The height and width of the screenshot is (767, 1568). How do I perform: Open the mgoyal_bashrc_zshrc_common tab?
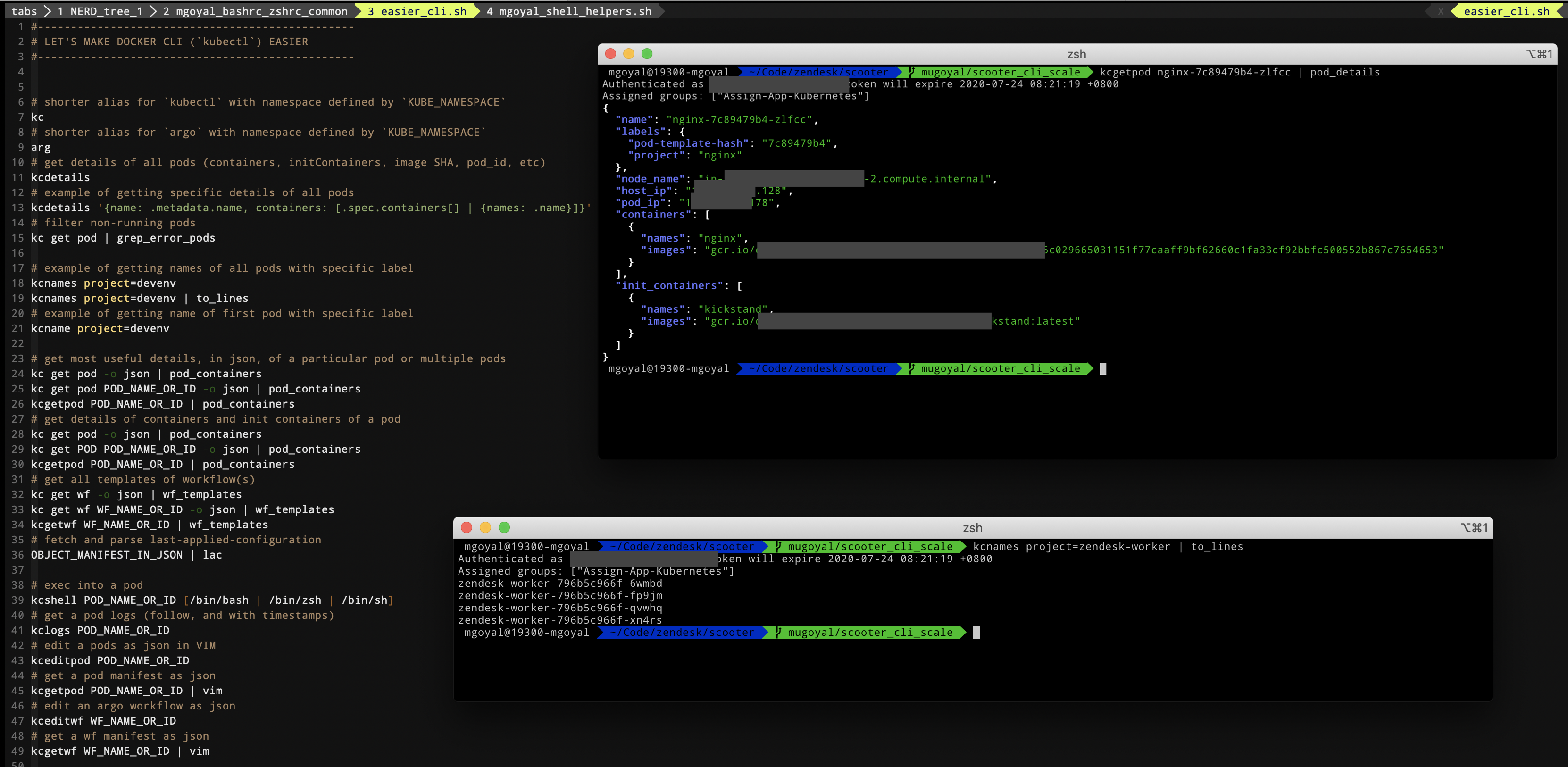click(x=255, y=12)
